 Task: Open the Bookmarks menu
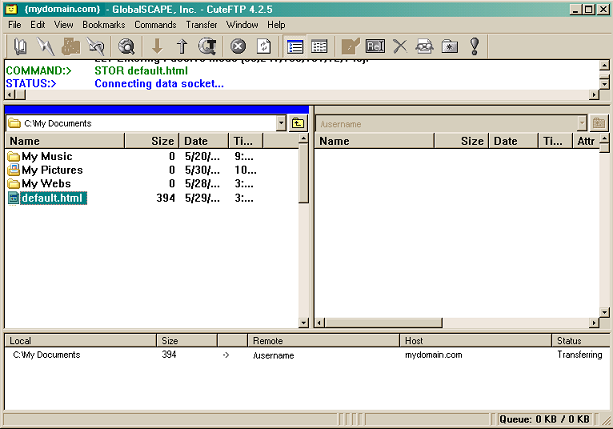tap(104, 24)
